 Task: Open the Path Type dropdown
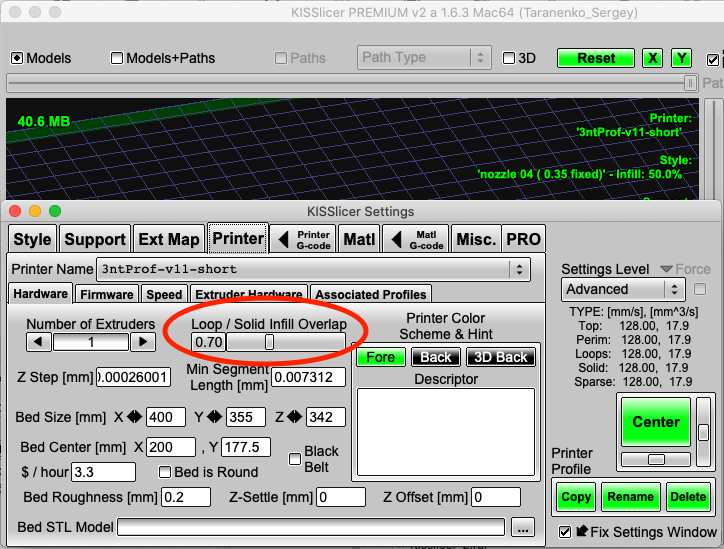pos(480,58)
